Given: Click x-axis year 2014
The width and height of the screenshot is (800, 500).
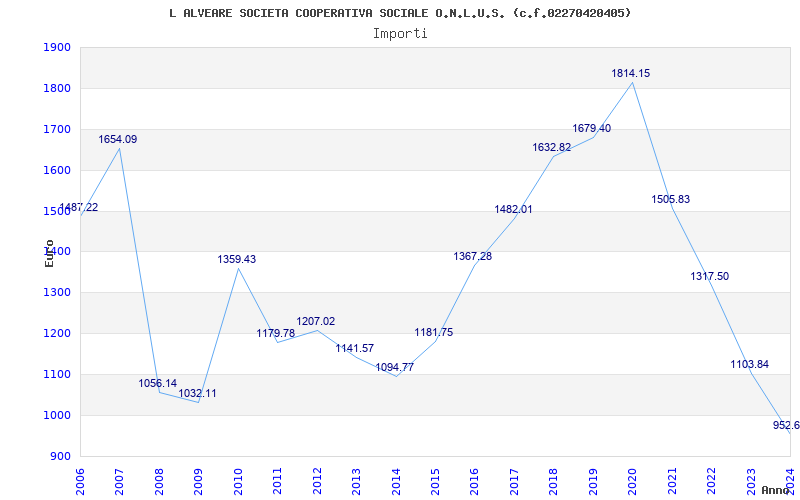Looking at the screenshot, I should tap(396, 481).
